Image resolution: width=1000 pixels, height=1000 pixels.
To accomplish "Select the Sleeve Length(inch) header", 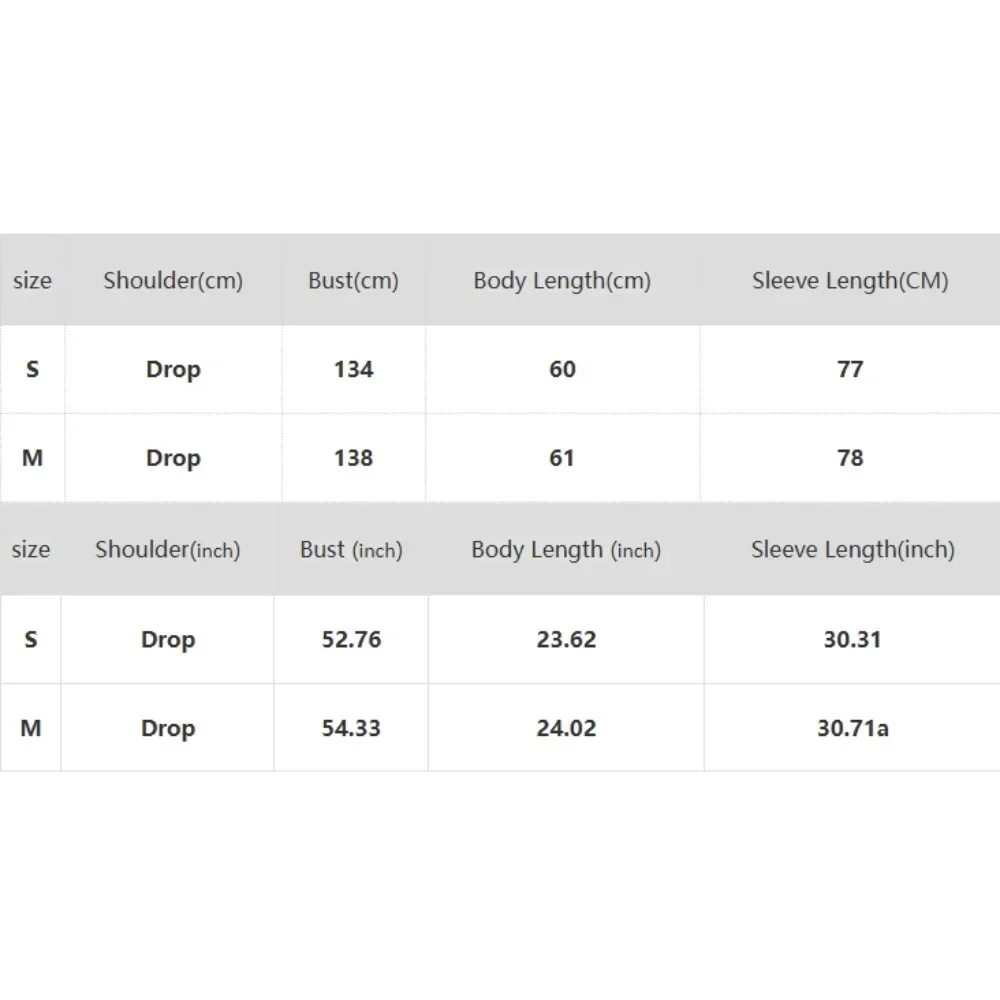I will coord(853,550).
